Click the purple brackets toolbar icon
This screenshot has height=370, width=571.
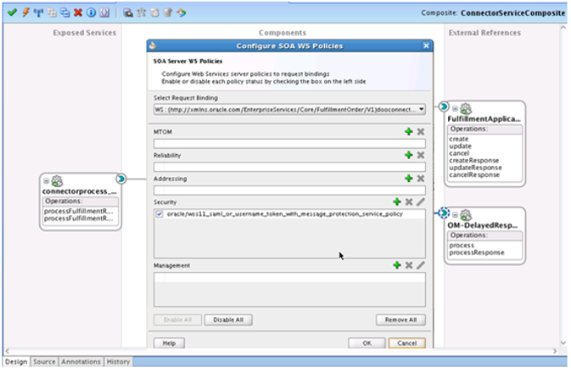(105, 13)
